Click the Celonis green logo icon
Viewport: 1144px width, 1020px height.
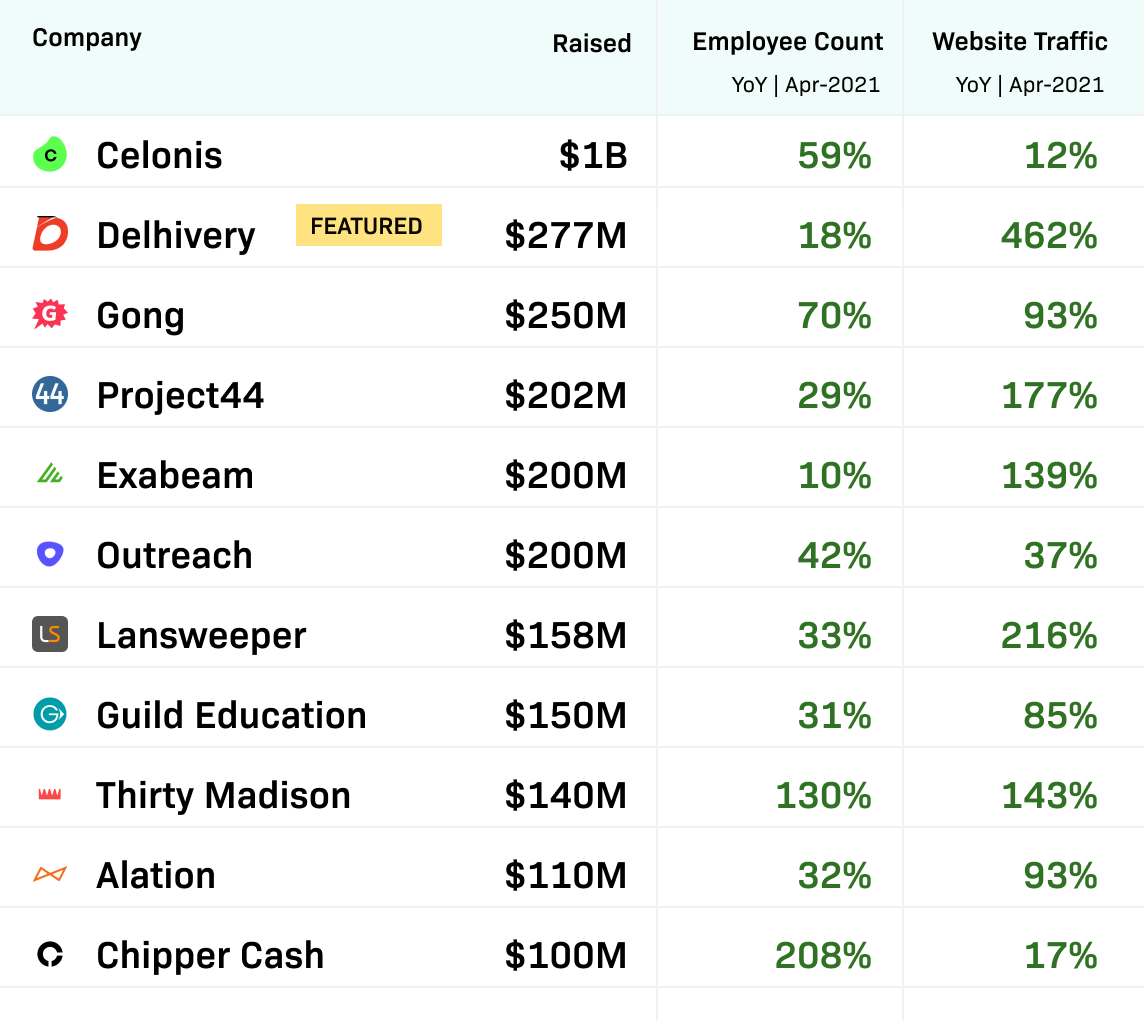point(50,155)
